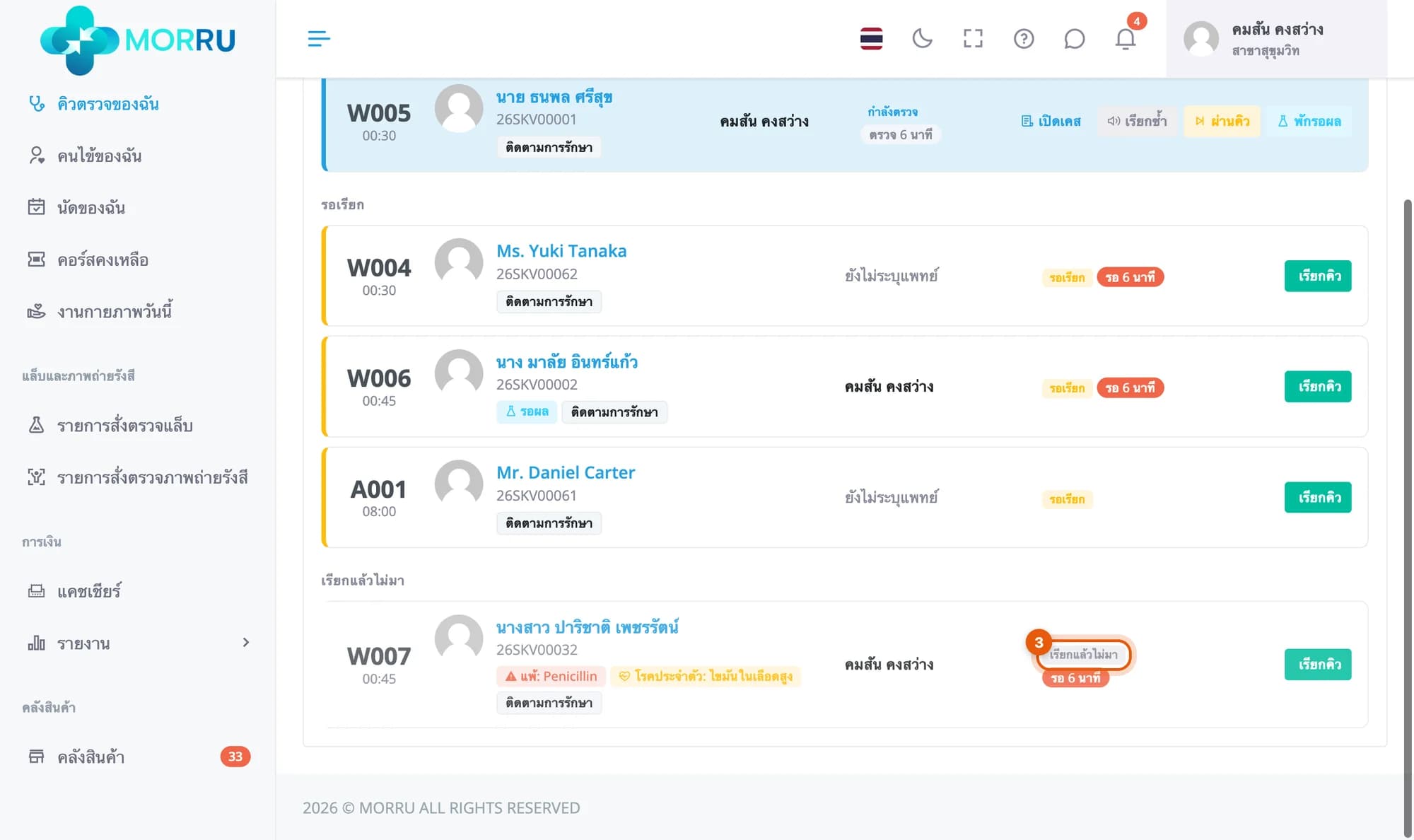Click queue number A001
The width and height of the screenshot is (1414, 840).
click(x=379, y=489)
